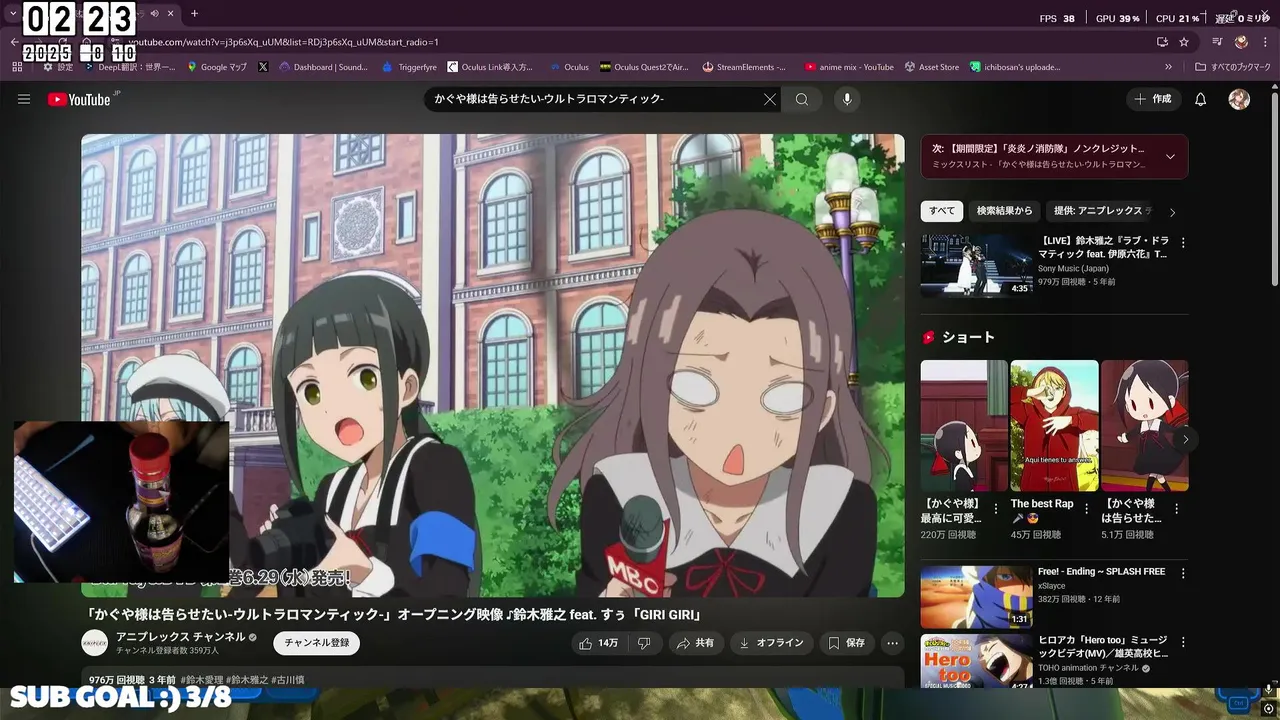1280x720 pixels.
Task: Bookmark this page with star icon
Action: 1184,42
